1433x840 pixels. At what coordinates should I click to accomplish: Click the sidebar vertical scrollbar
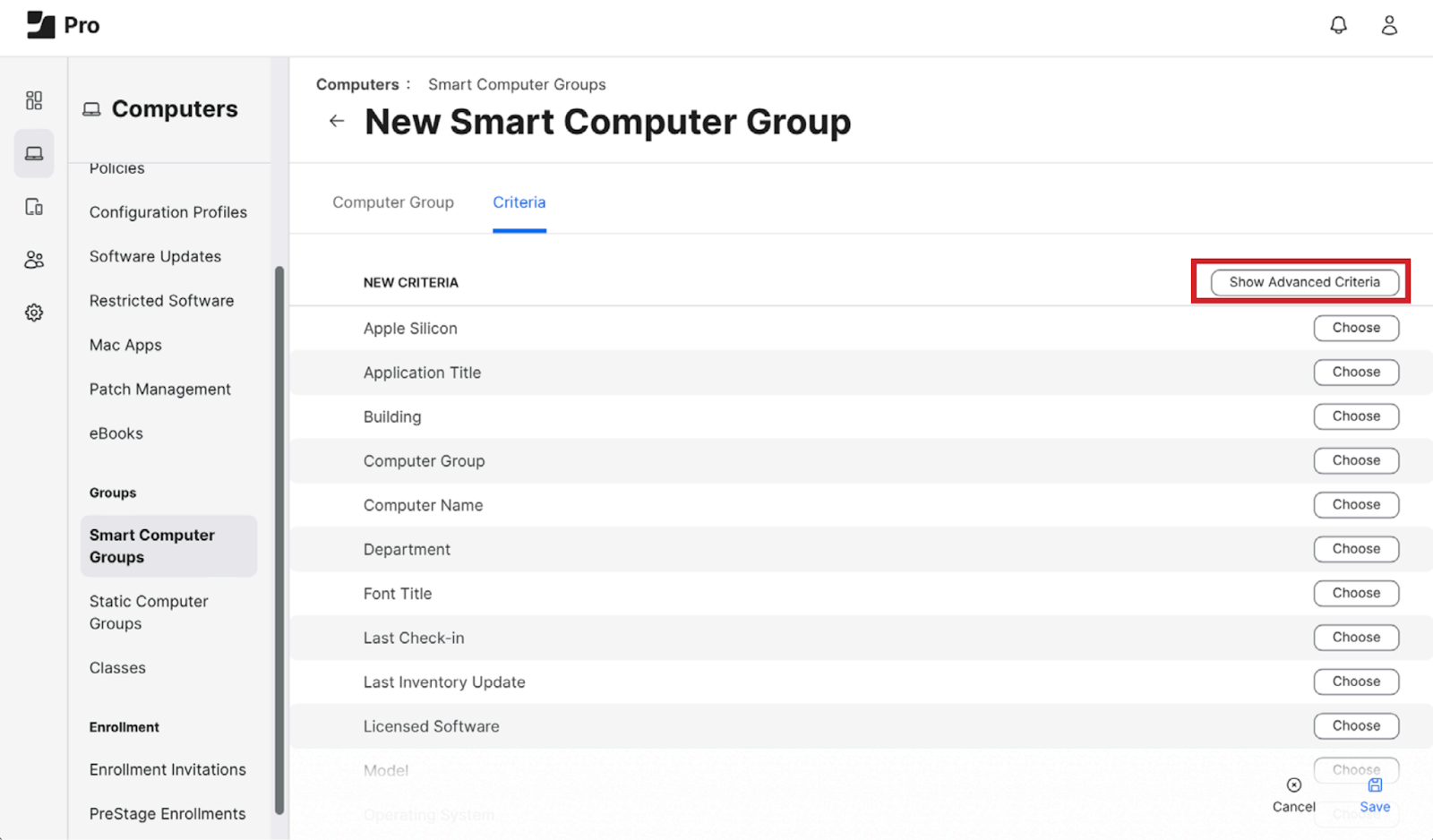tap(279, 537)
